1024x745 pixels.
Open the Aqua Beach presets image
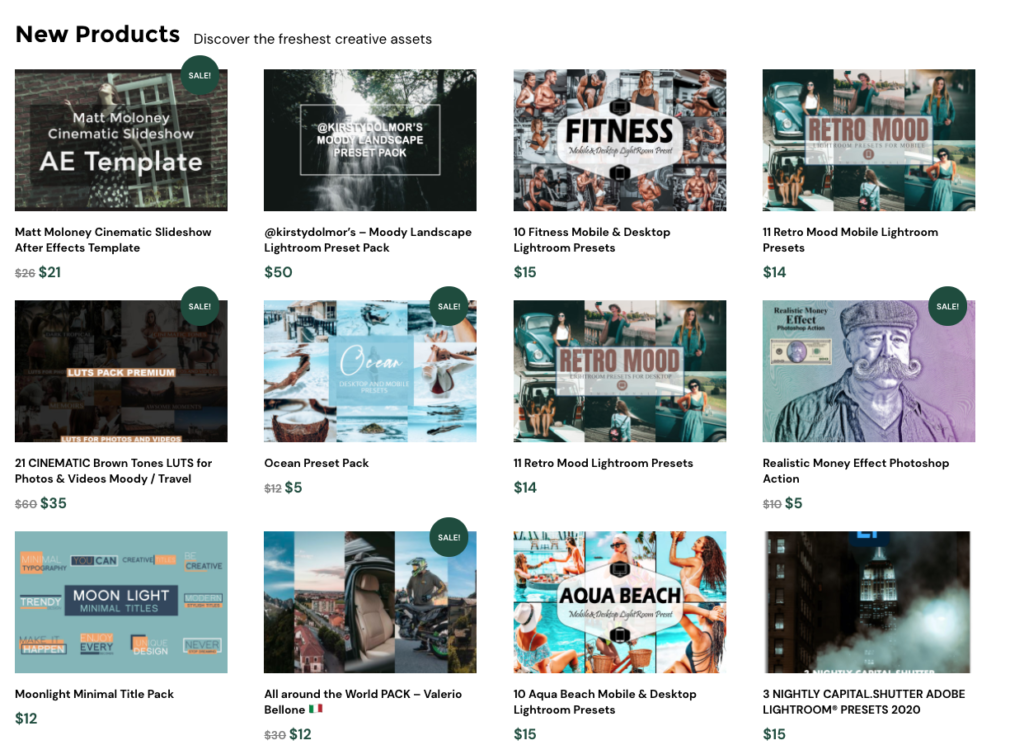(620, 602)
